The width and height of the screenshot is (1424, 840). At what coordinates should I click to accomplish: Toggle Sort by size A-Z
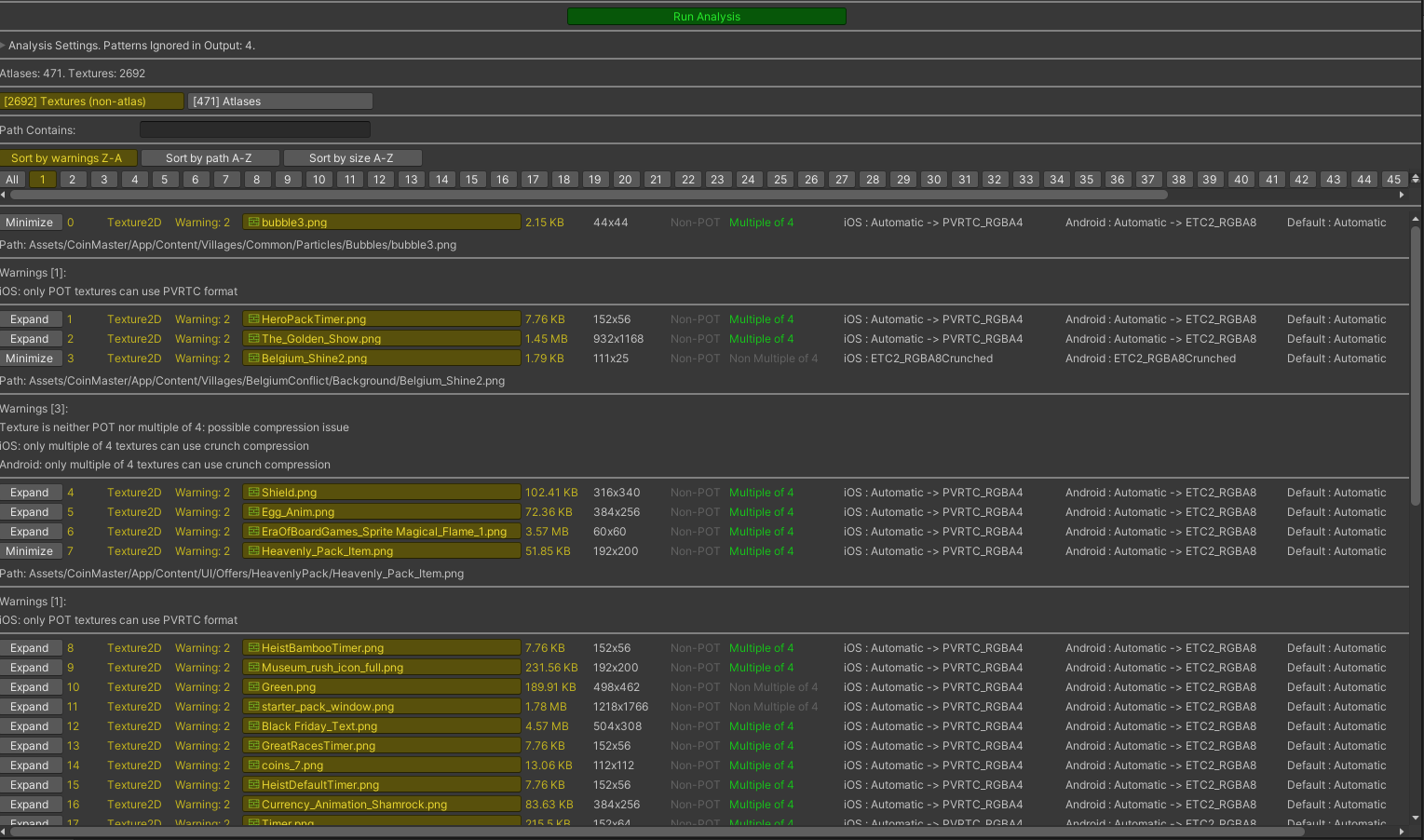coord(352,158)
